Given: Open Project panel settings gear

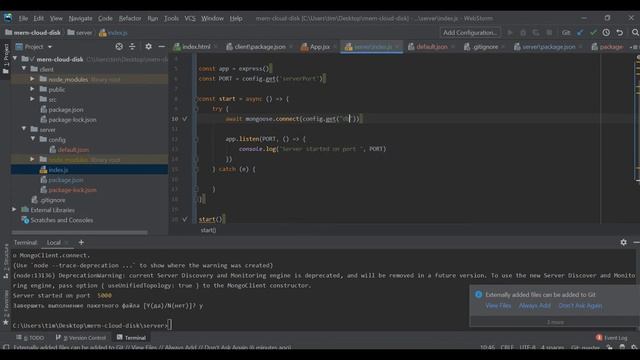Looking at the screenshot, I should point(148,47).
